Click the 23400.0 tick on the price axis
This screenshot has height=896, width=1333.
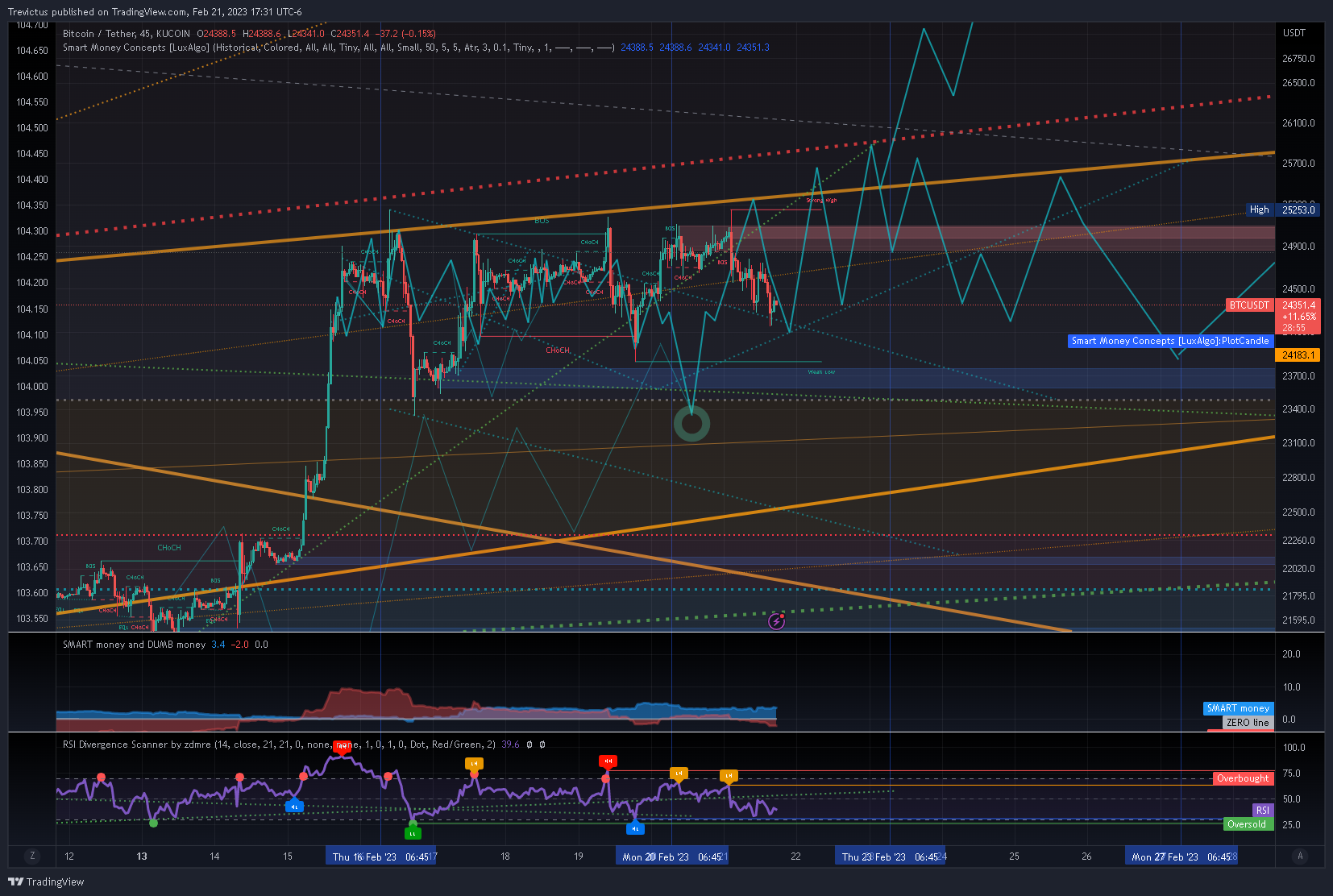point(1298,409)
